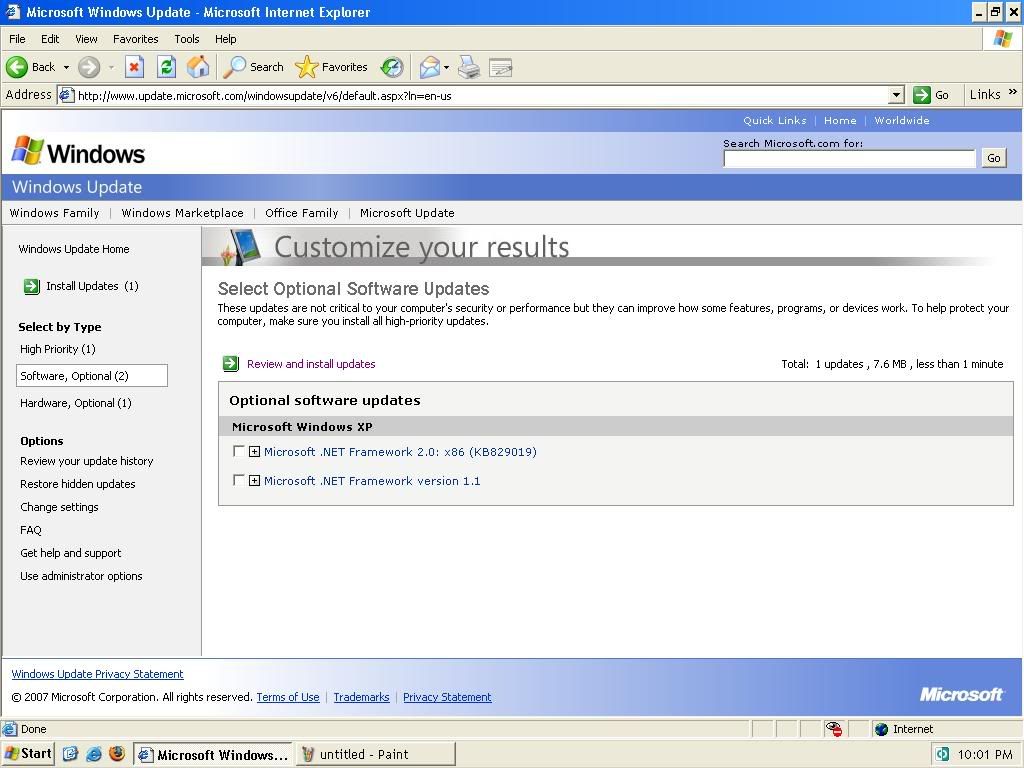Click Windows Marketplace link

[182, 213]
